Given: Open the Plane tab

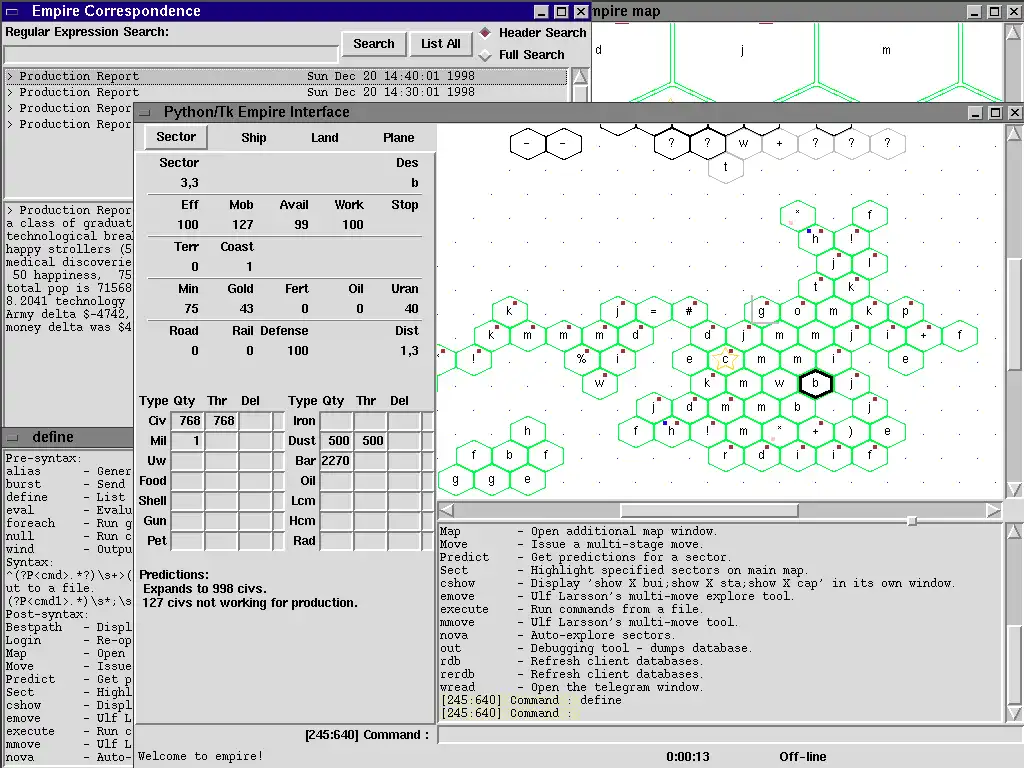Looking at the screenshot, I should pyautogui.click(x=398, y=138).
